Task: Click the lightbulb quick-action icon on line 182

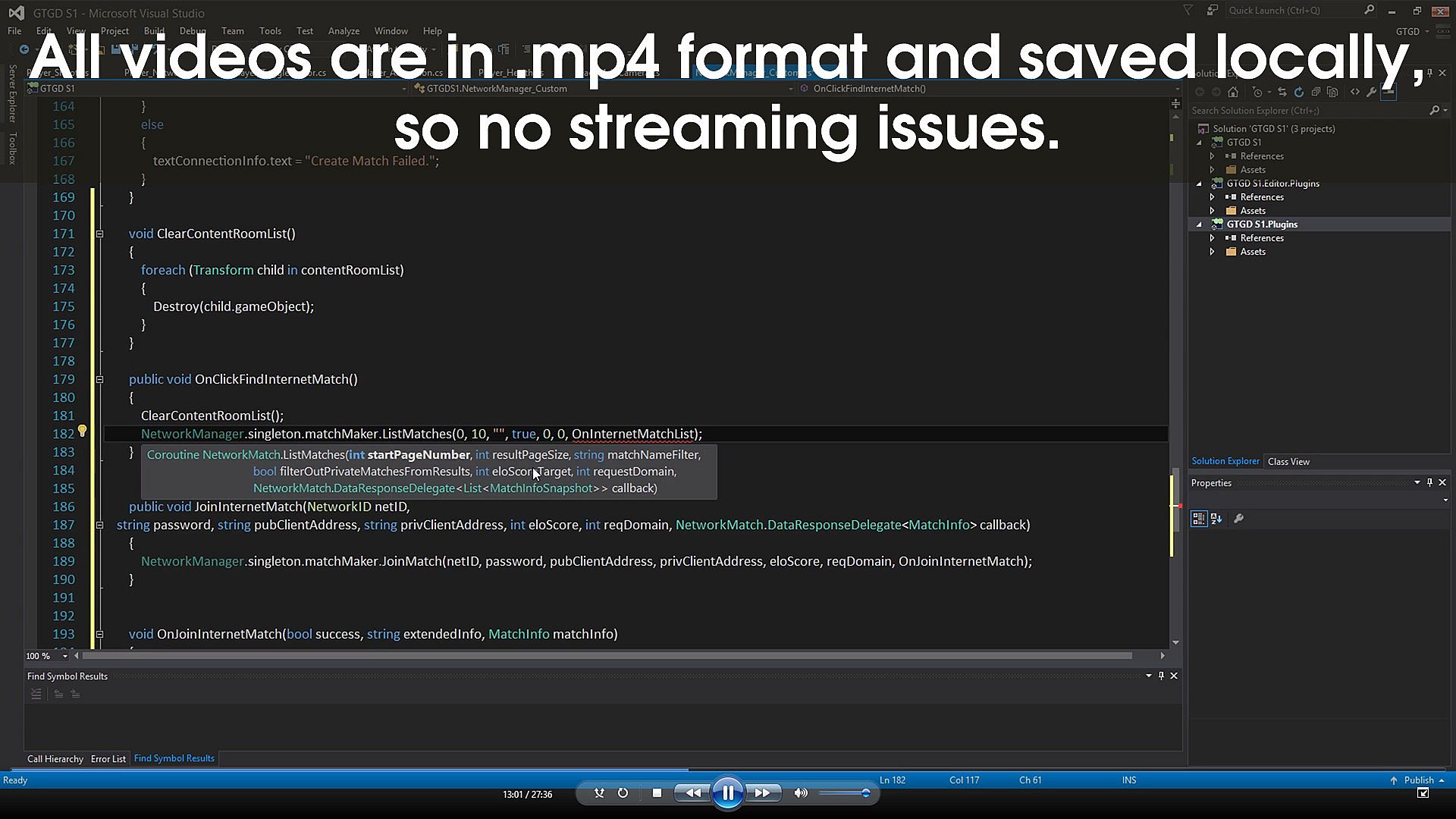Action: coord(82,431)
